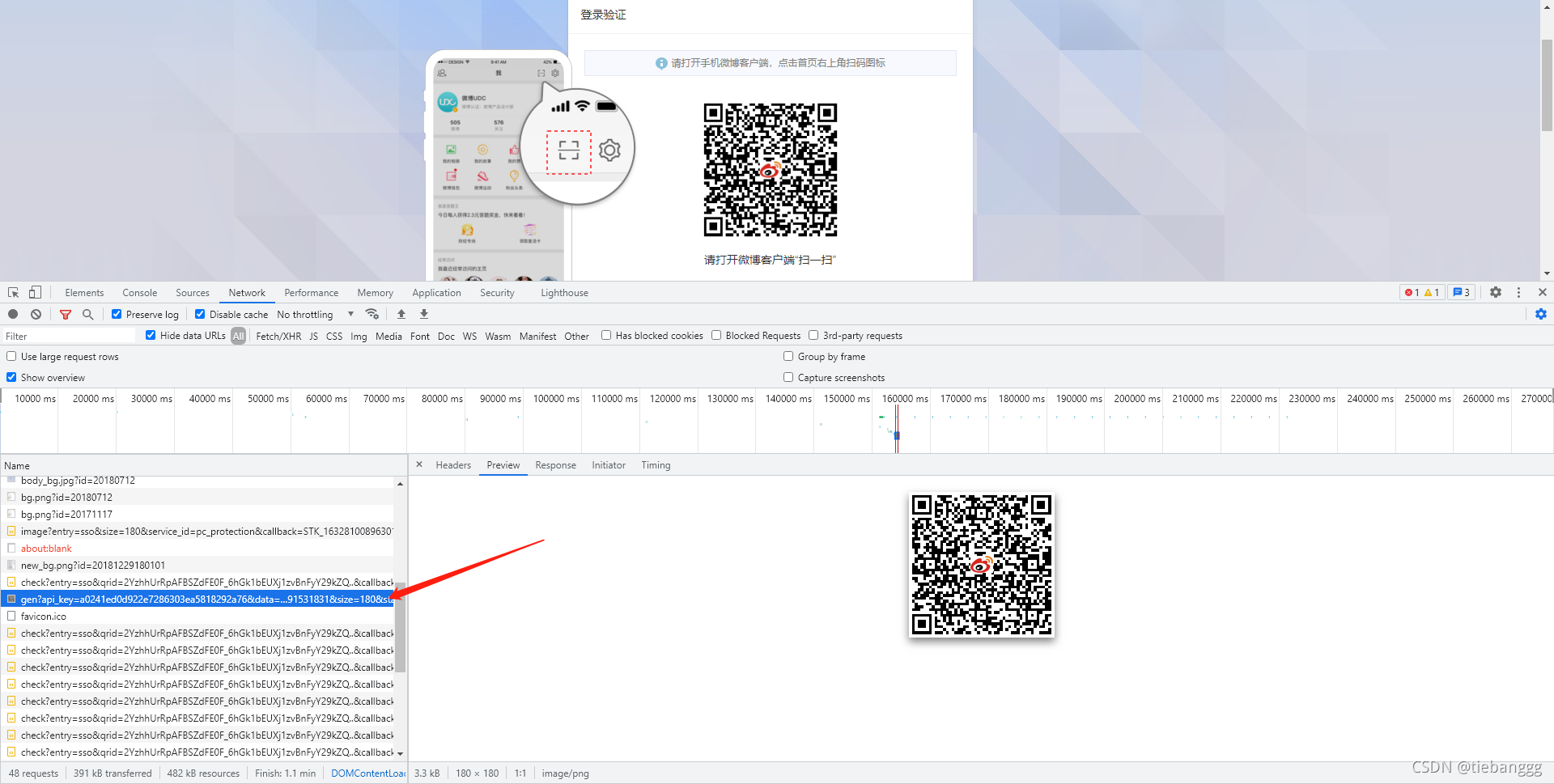
Task: Activate the inspect element picker icon
Action: click(14, 293)
